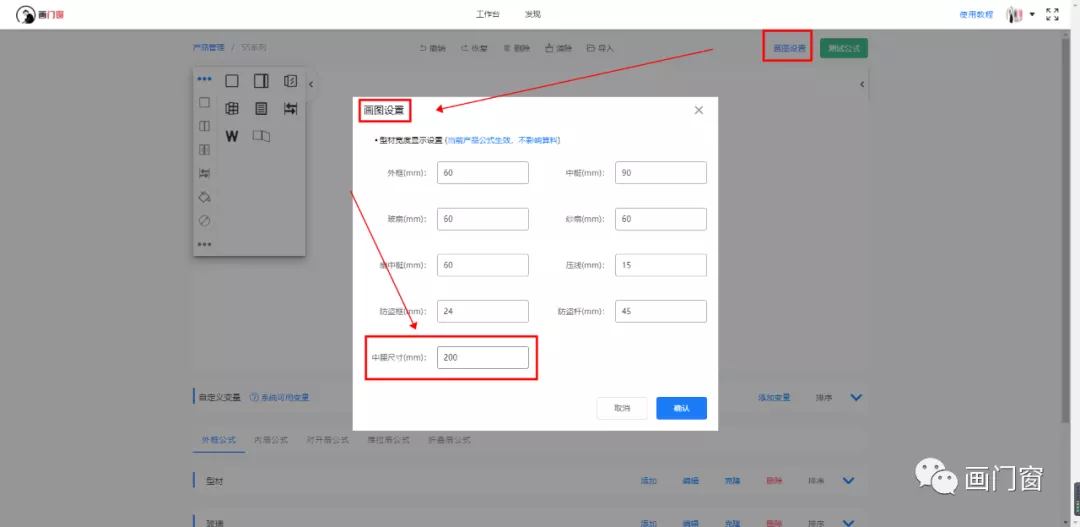Select the bold W shape icon in the palette
The image size is (1080, 527).
[x=232, y=136]
